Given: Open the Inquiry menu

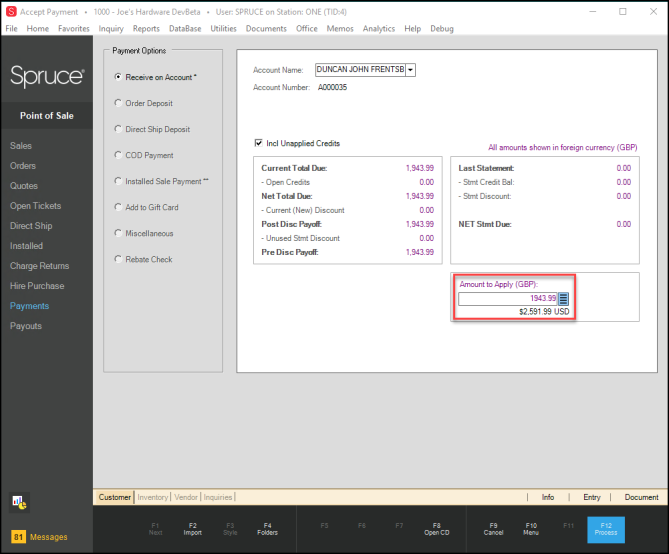Looking at the screenshot, I should pos(111,29).
